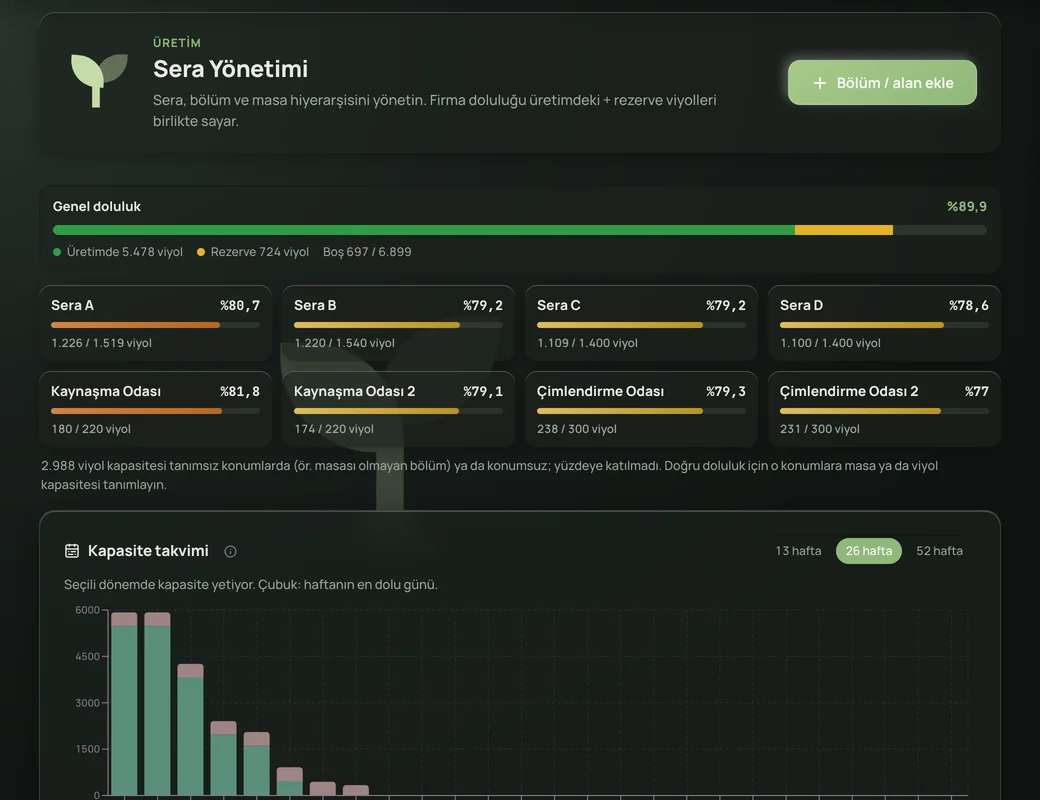Select the Çimlendirme Odası 2 card
The height and width of the screenshot is (800, 1040).
884,409
